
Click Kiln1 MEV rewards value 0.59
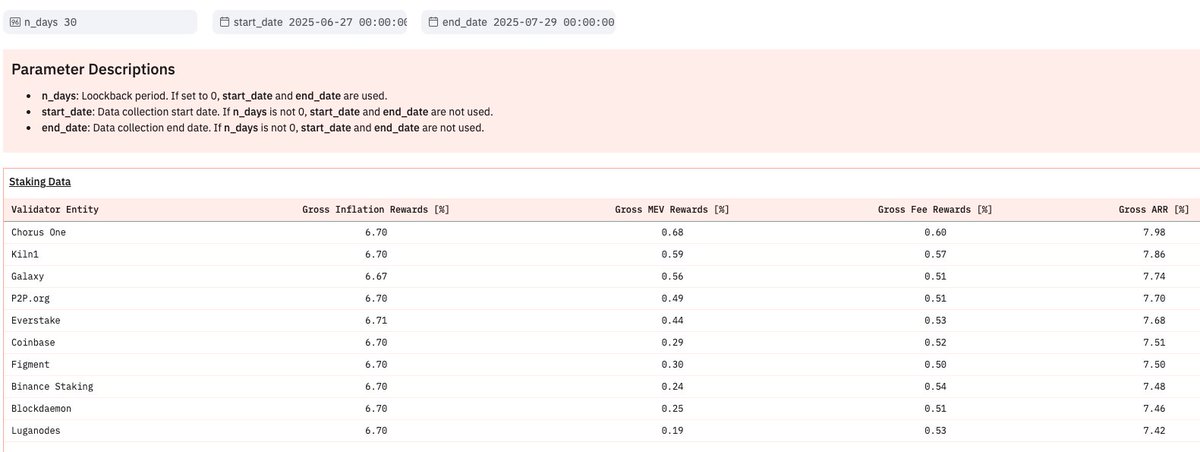(672, 254)
